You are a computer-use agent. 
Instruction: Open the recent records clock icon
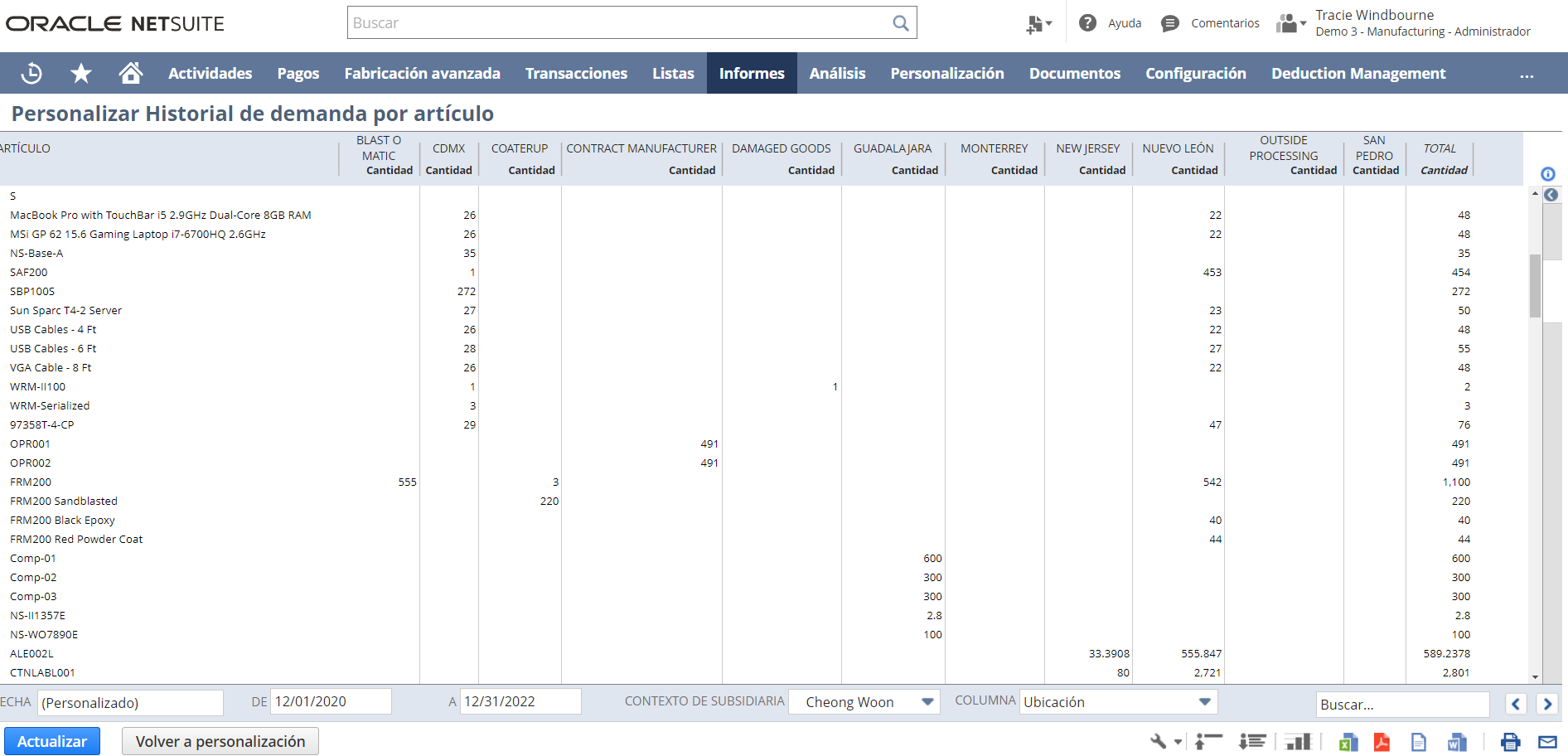[x=31, y=73]
